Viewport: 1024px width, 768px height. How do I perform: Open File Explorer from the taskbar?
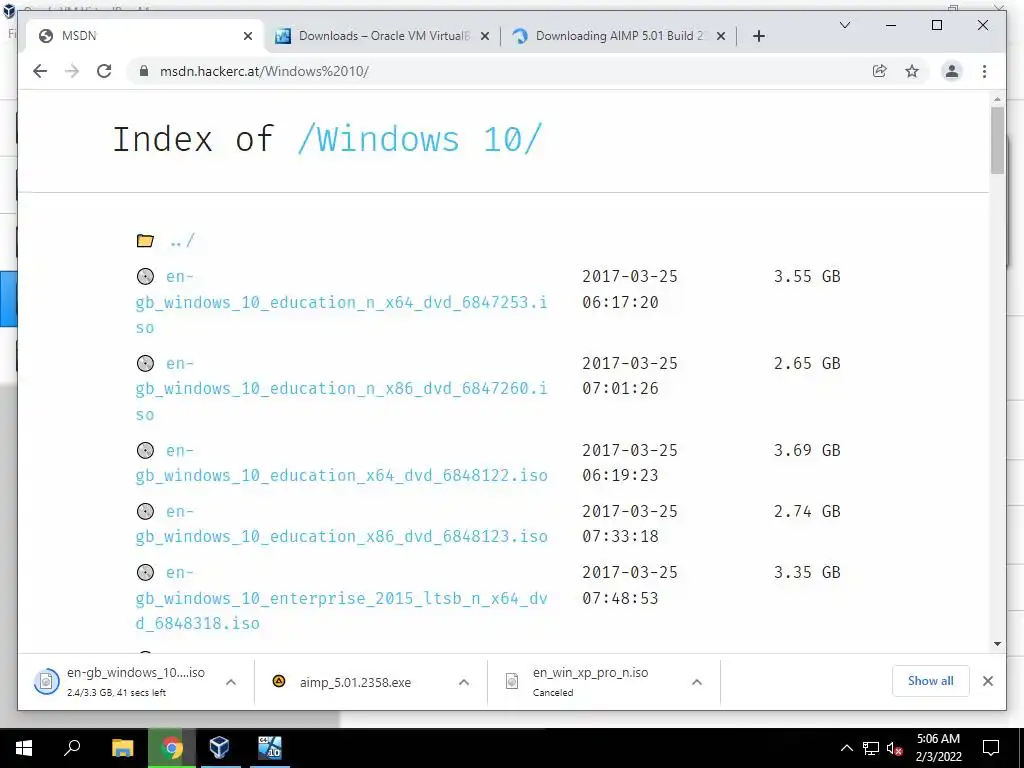tap(122, 748)
